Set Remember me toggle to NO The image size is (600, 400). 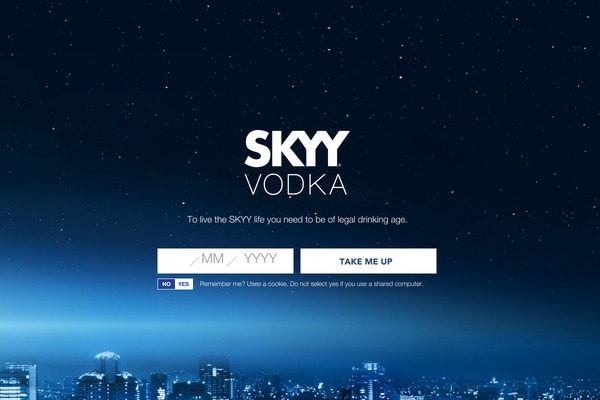point(166,284)
